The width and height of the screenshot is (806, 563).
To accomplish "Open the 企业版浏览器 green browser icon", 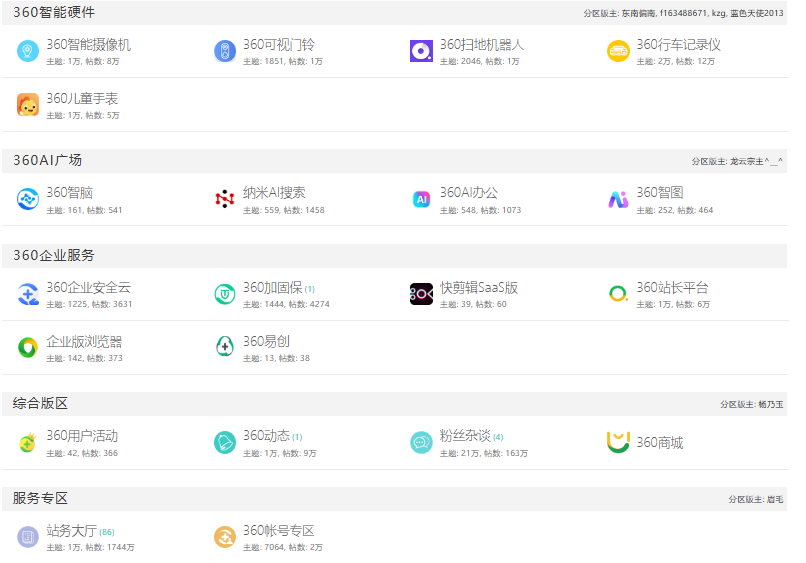I will pos(28,348).
